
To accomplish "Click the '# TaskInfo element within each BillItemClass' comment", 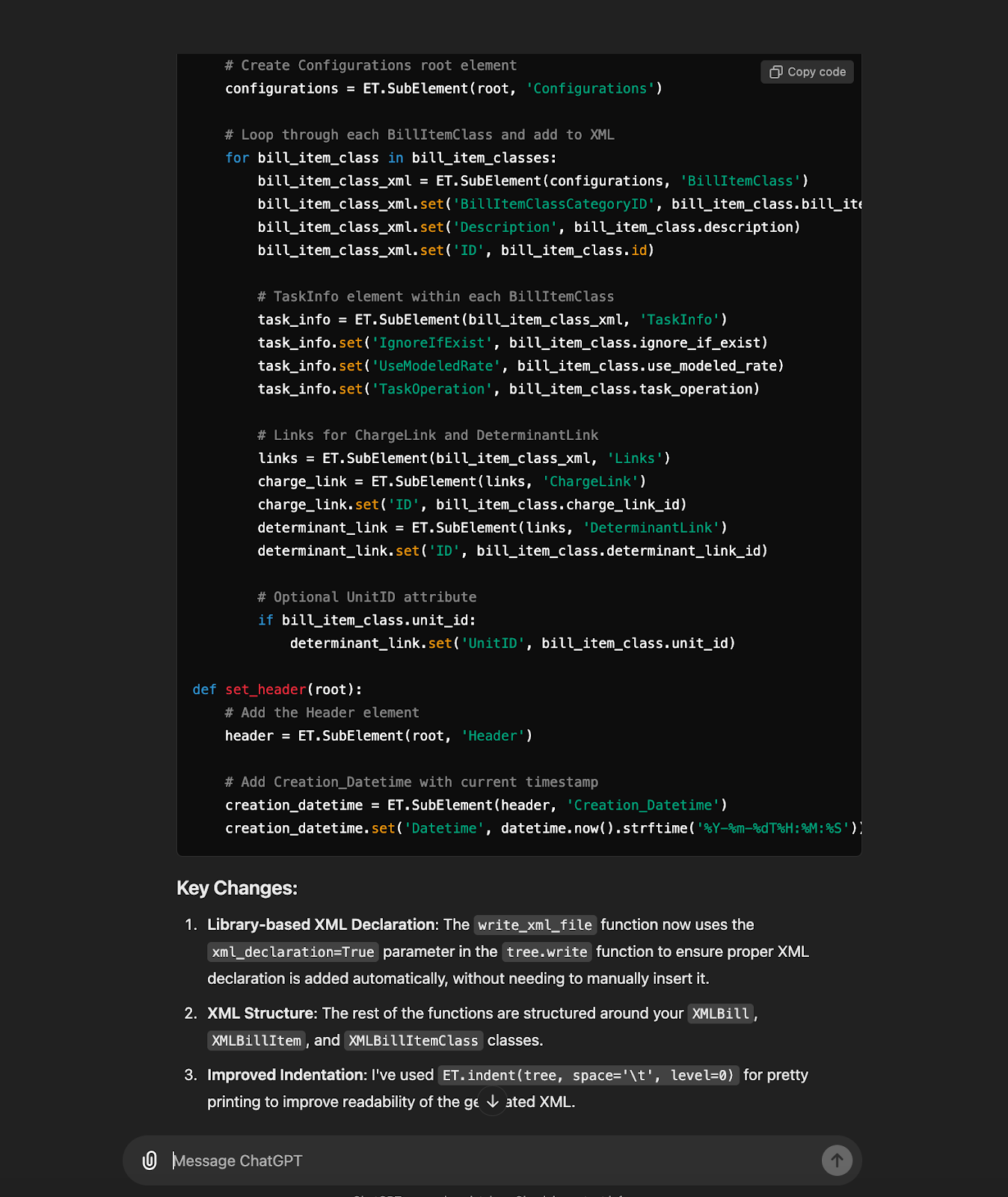I will tap(436, 296).
